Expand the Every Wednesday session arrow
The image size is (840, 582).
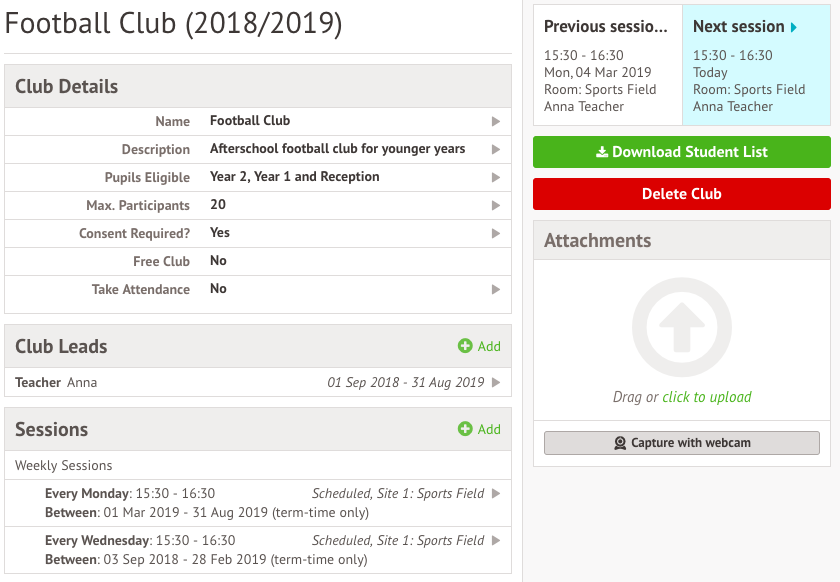496,540
